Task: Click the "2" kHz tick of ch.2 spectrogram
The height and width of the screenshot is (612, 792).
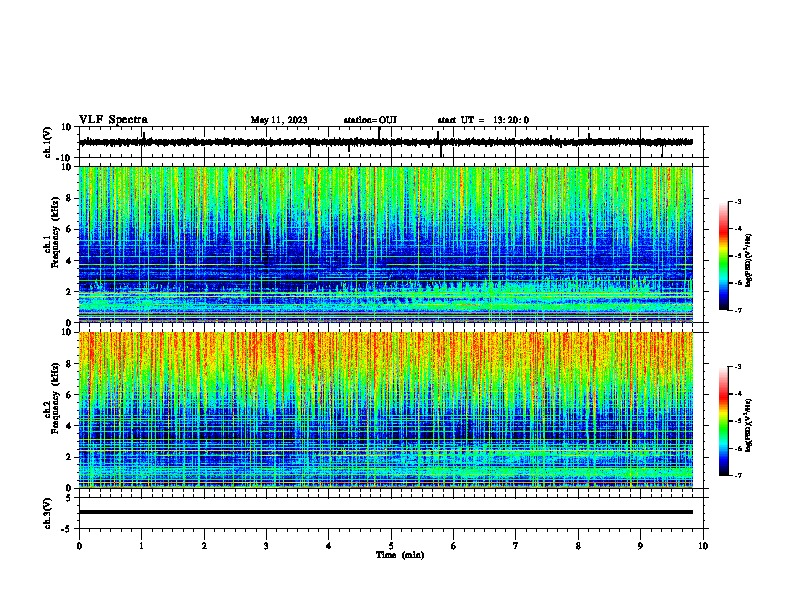Action: click(x=69, y=457)
